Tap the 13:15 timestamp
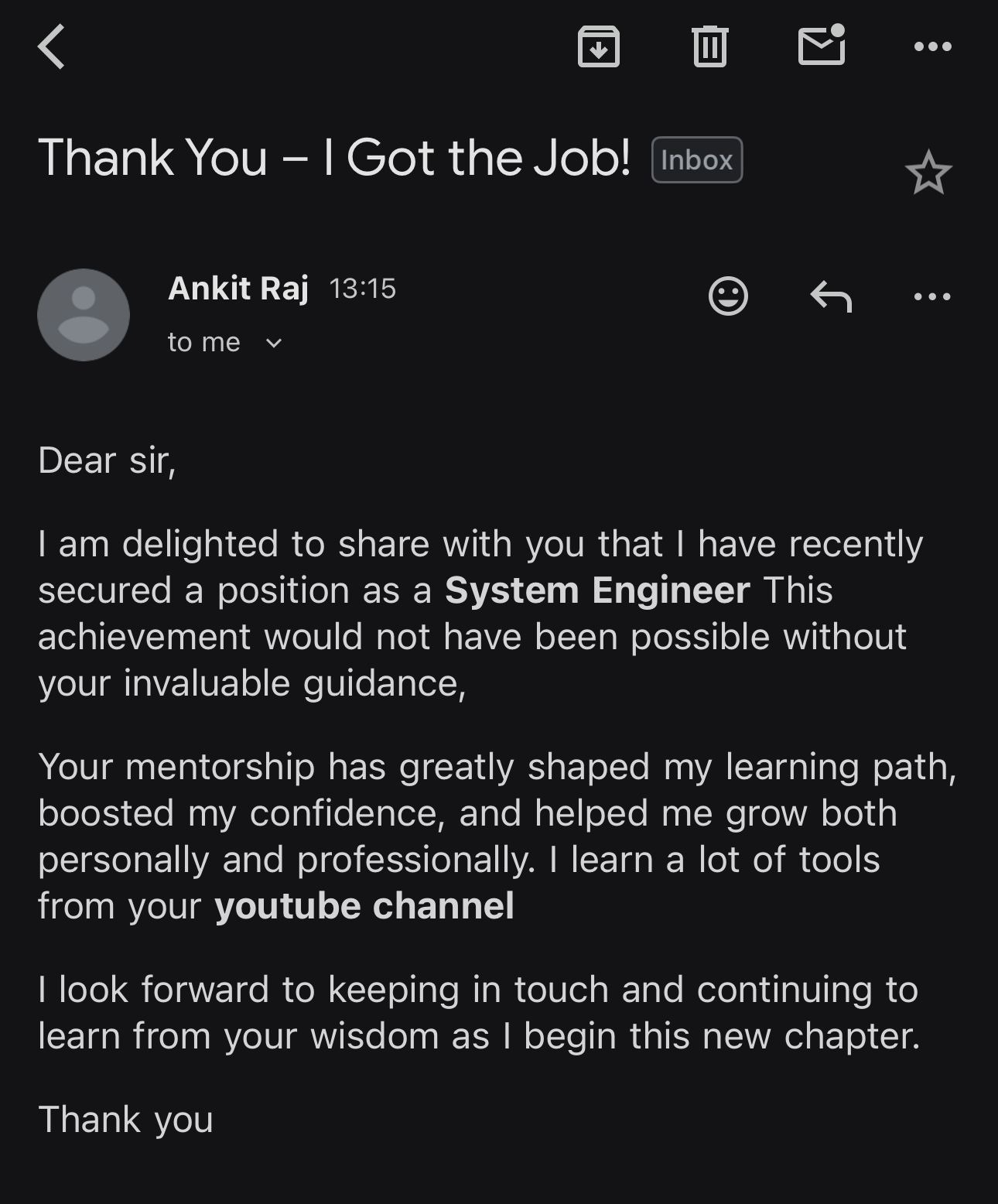The height and width of the screenshot is (1204, 998). [x=362, y=289]
